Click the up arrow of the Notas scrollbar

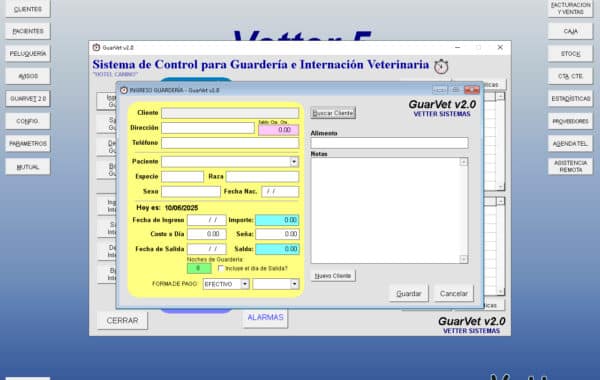(x=463, y=162)
